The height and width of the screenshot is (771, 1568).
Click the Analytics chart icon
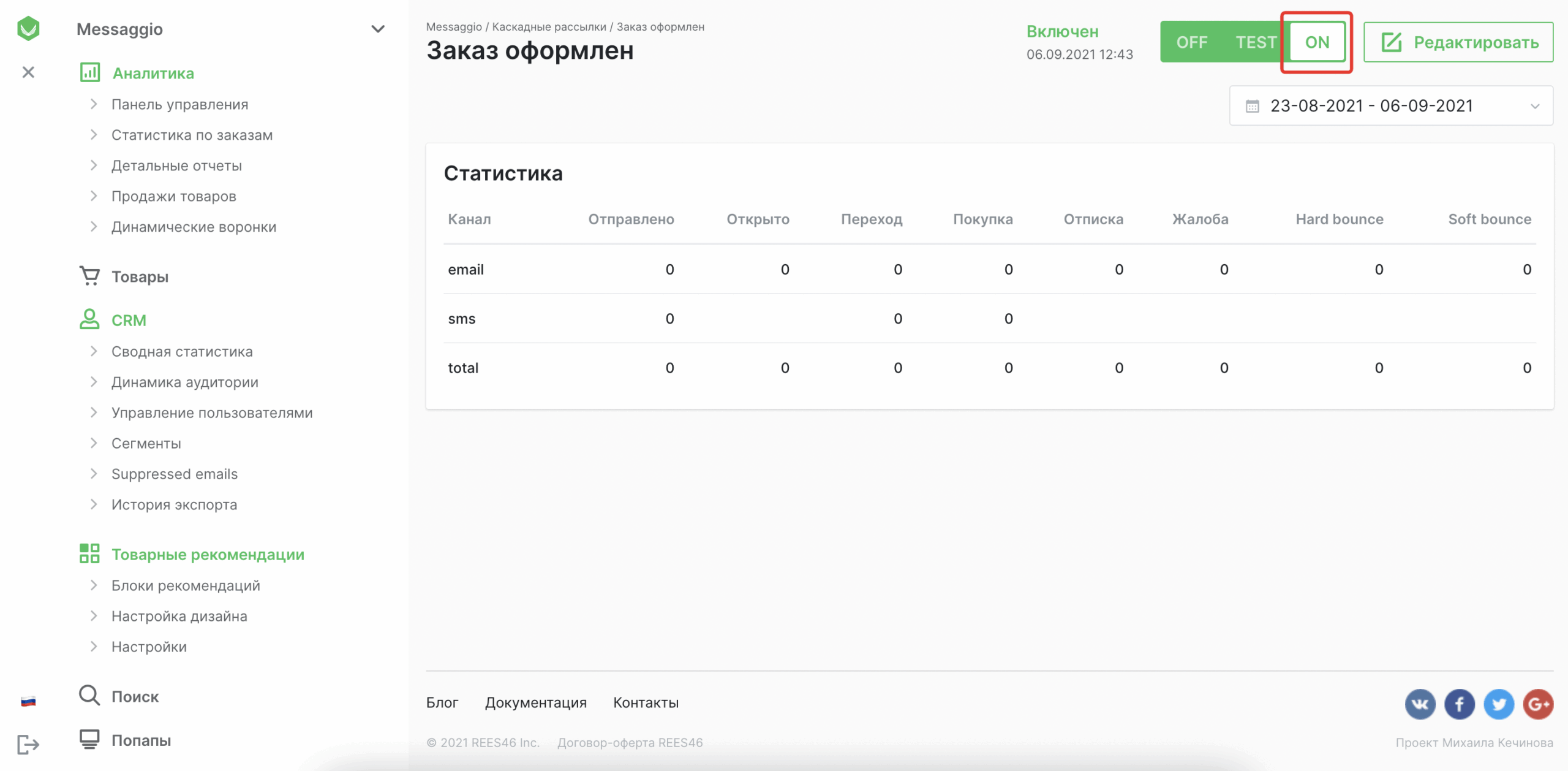[89, 73]
